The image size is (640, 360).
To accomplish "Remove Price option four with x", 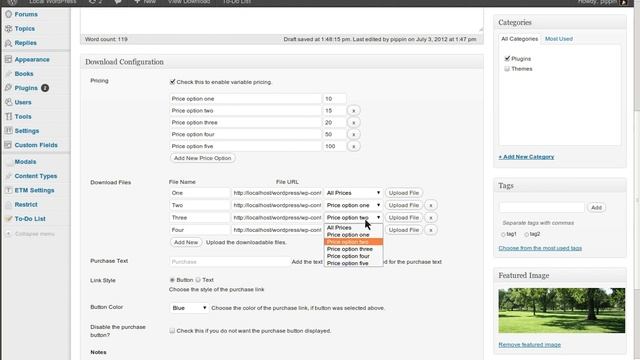I will click(353, 134).
